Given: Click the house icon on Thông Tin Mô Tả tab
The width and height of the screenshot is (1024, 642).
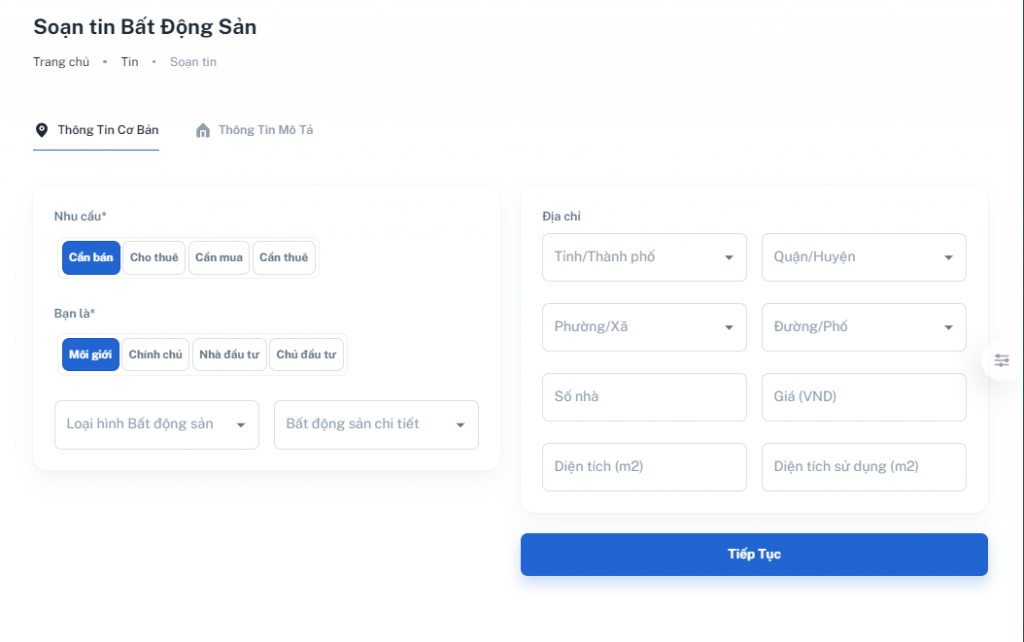Looking at the screenshot, I should (203, 130).
